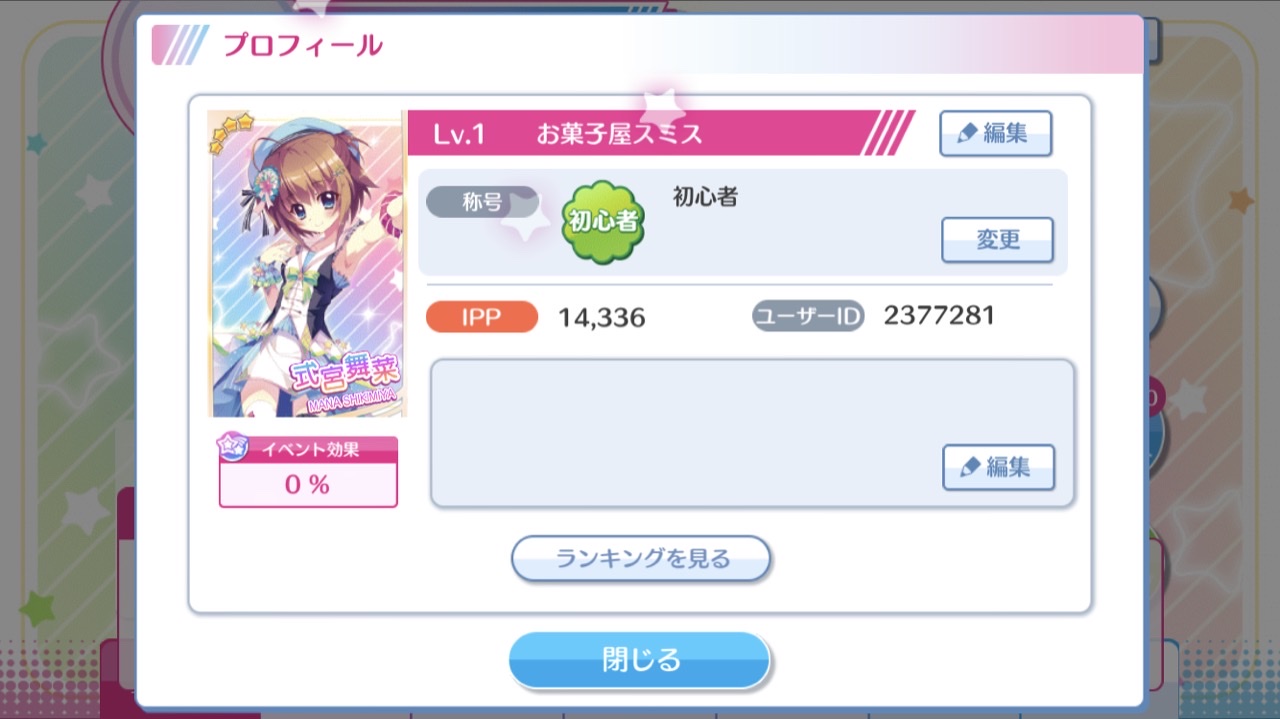Select the user ID number 2377281

point(939,316)
